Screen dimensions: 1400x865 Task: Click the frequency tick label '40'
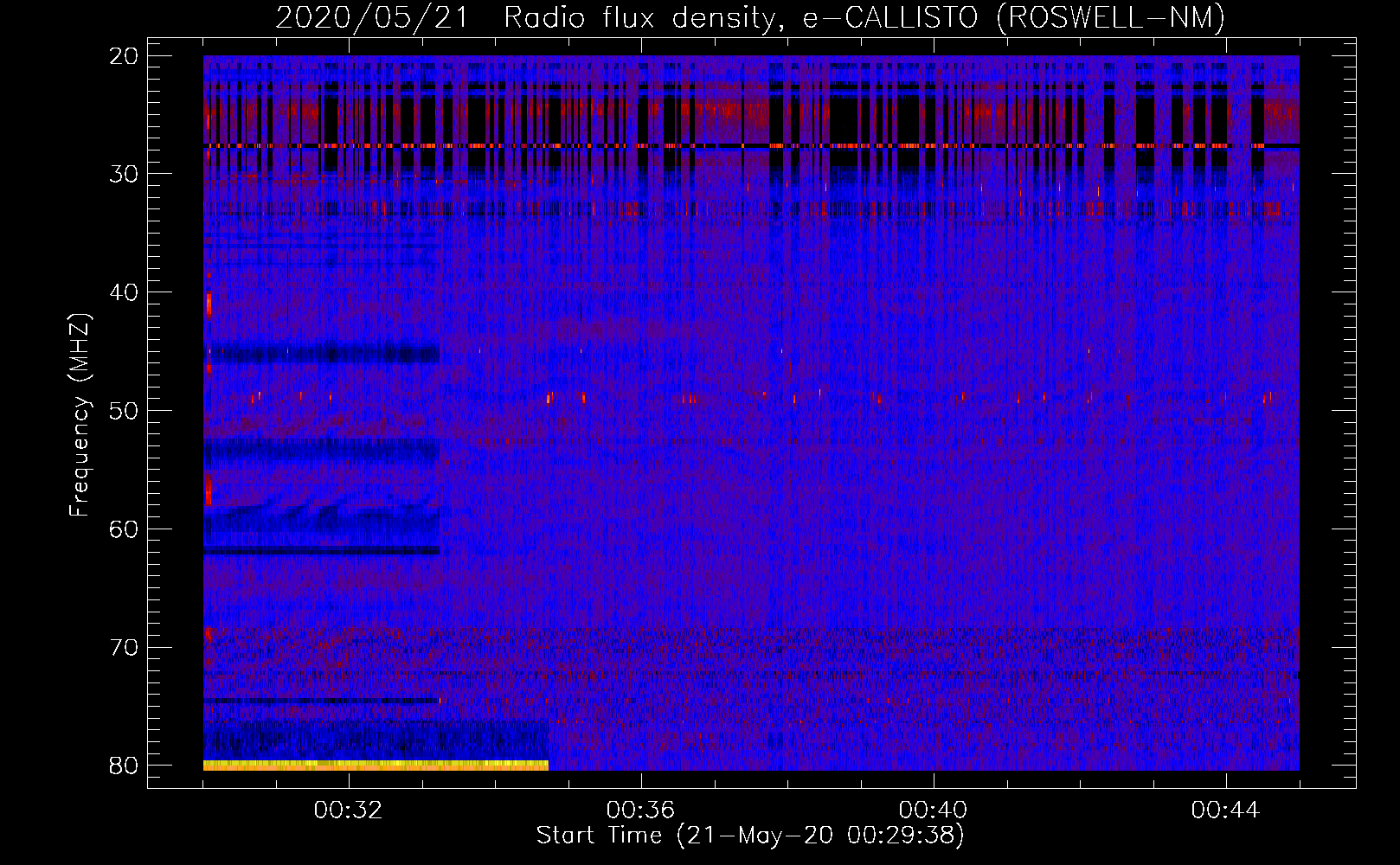124,292
